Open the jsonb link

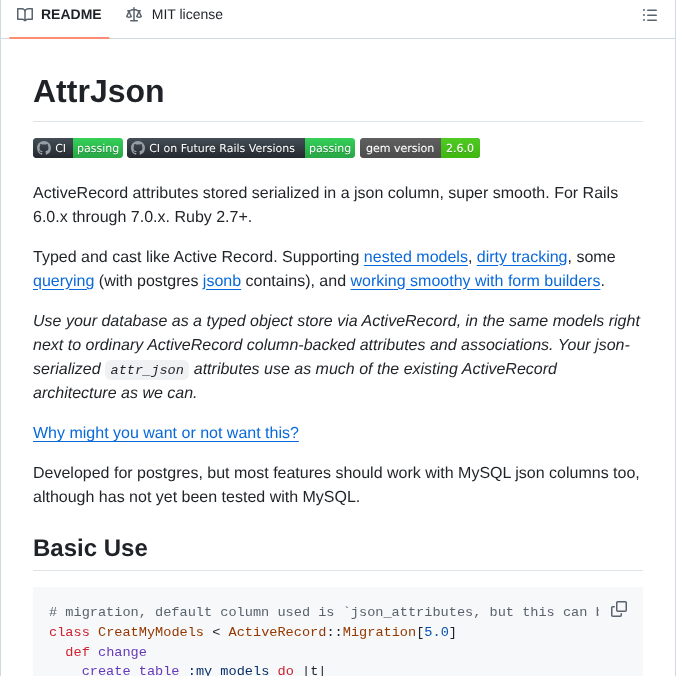tap(222, 281)
